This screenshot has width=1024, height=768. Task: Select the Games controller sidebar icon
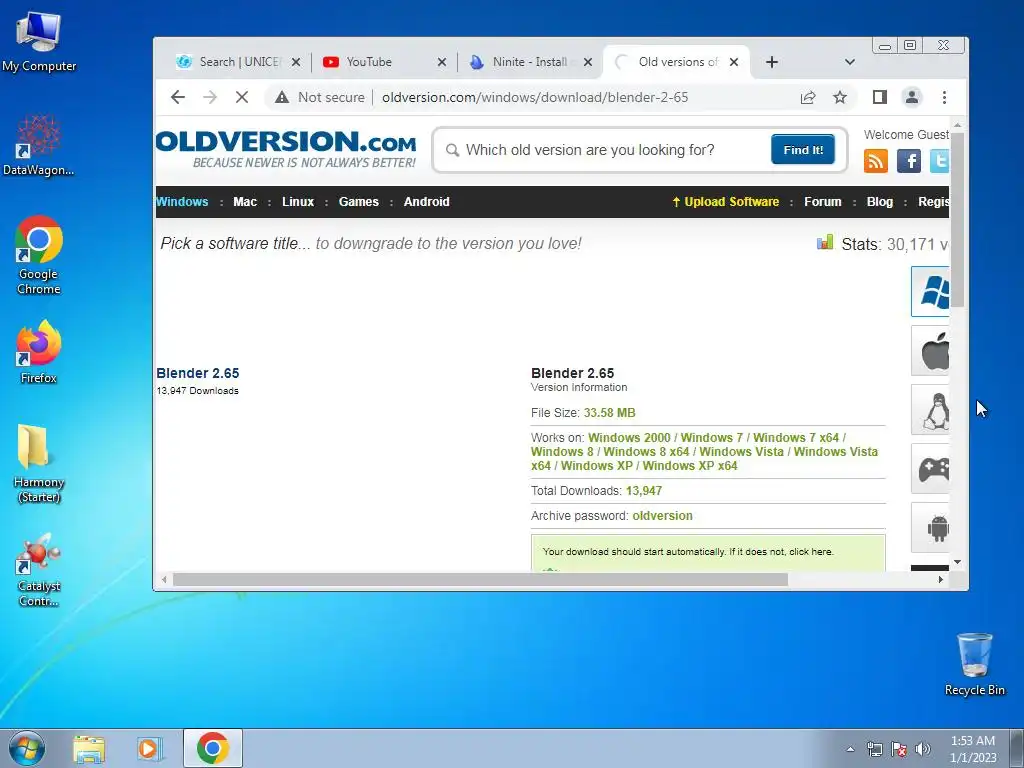point(931,469)
